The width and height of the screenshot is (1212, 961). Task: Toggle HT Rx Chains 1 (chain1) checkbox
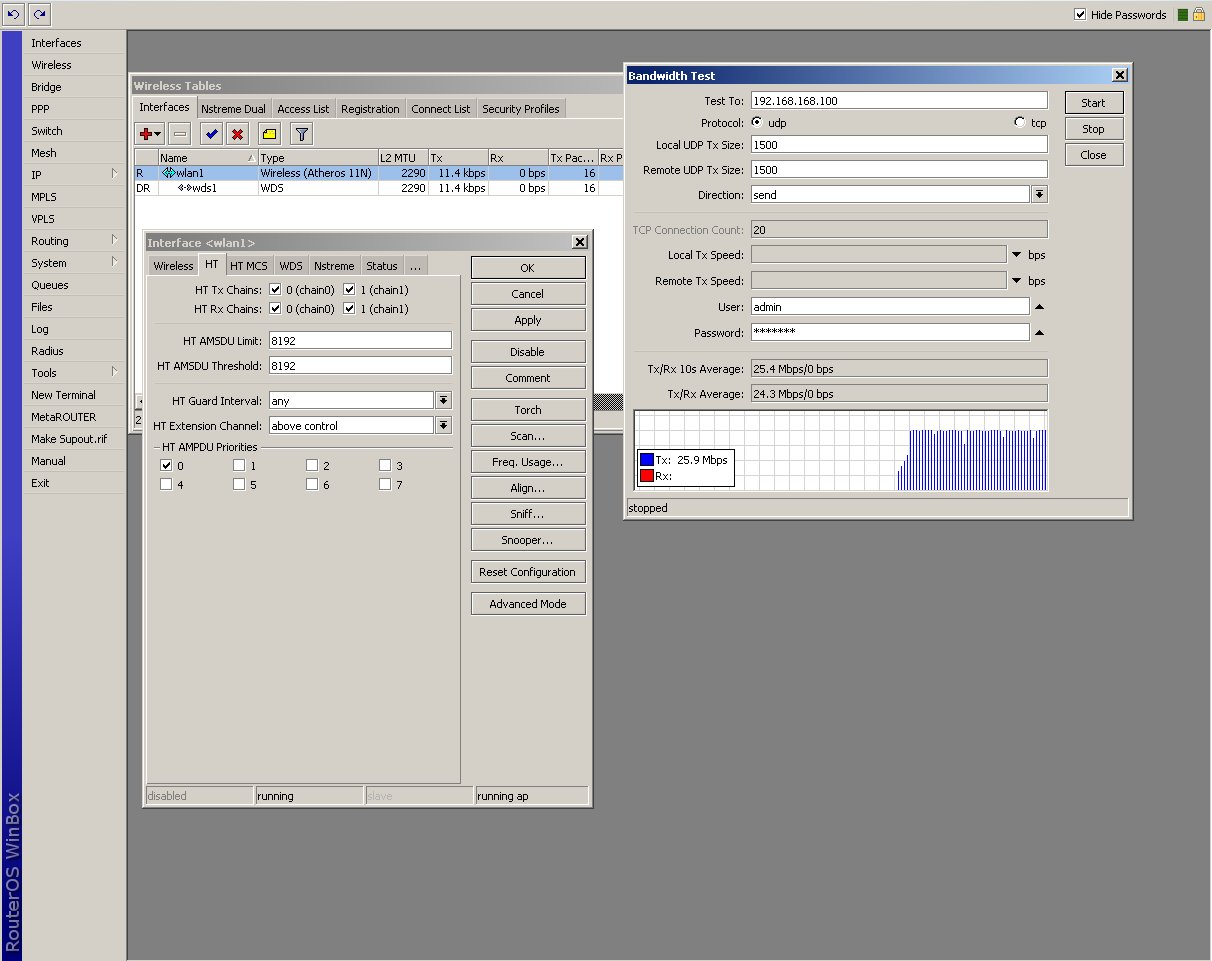click(349, 309)
